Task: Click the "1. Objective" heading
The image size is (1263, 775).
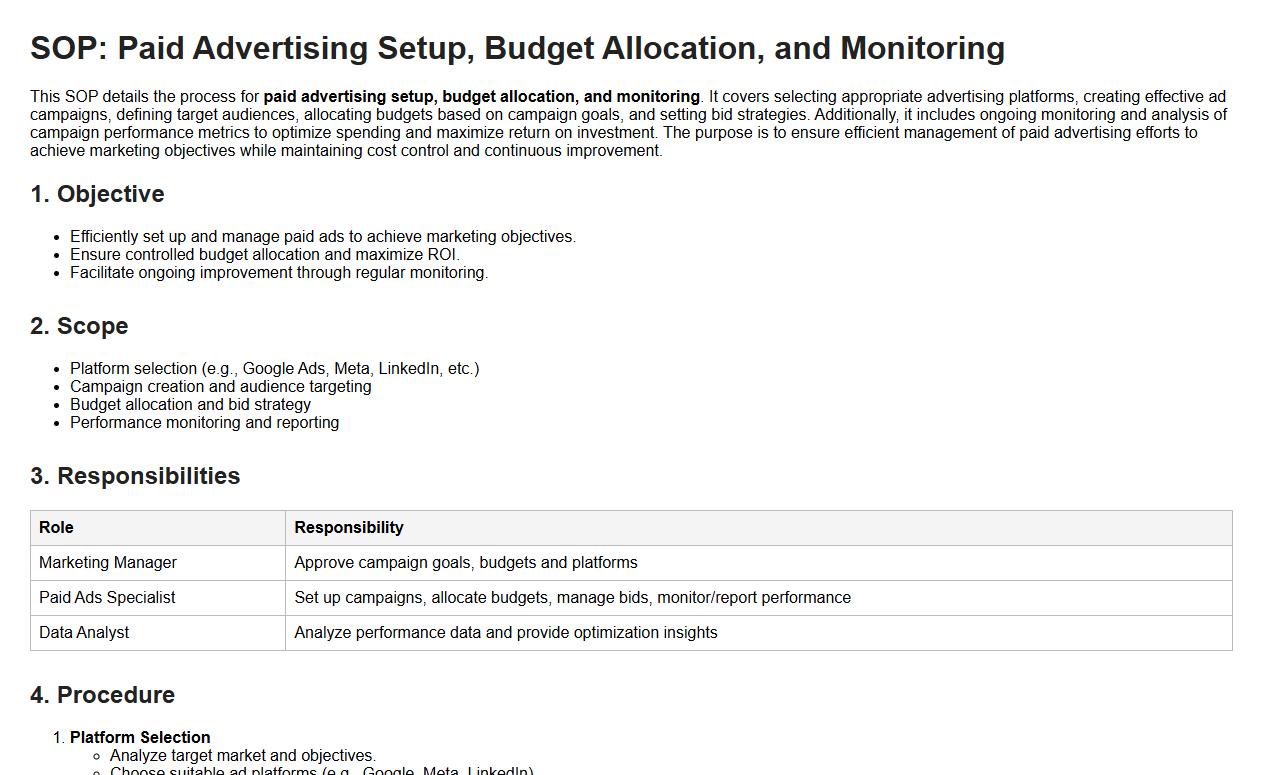Action: point(97,194)
